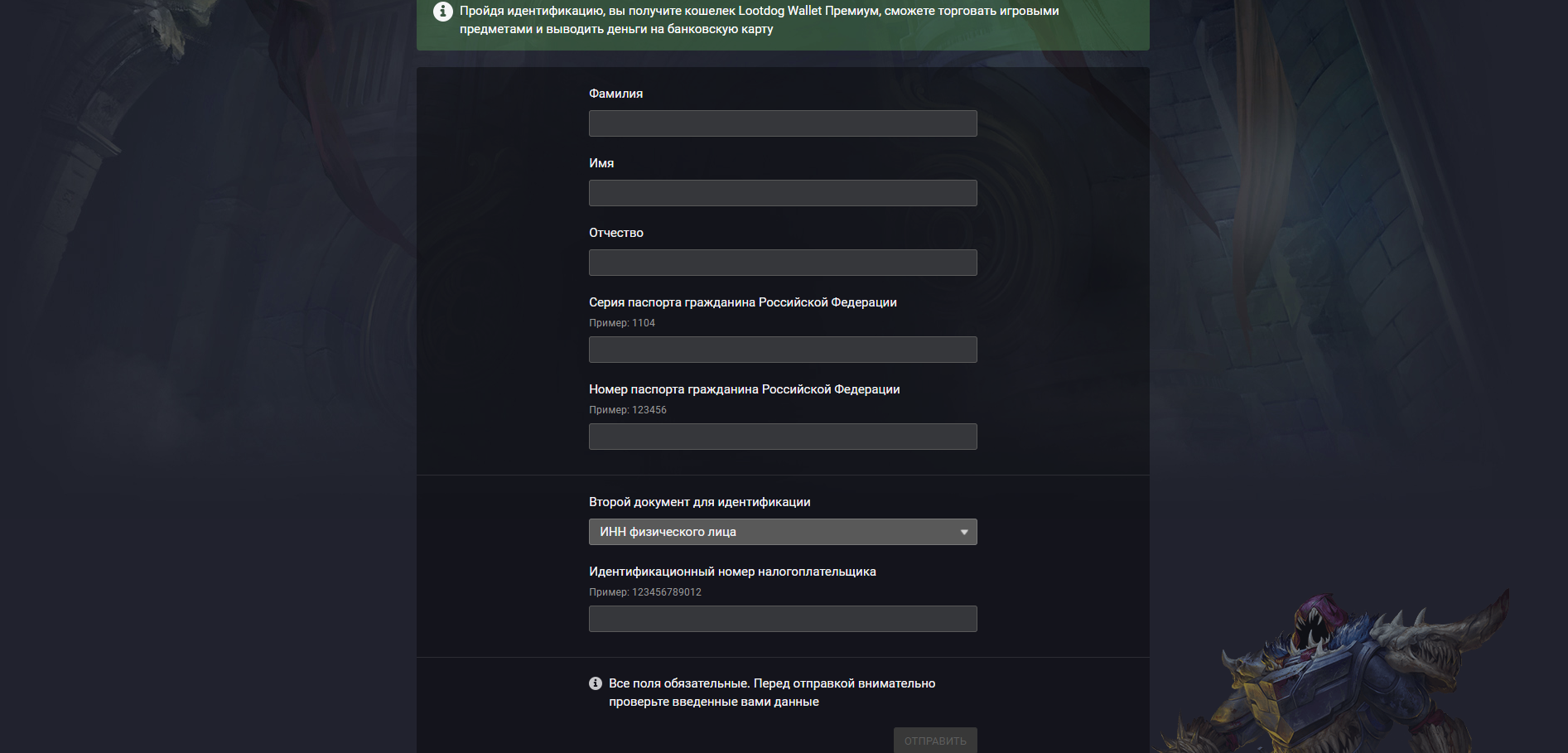Click the info icon beside the required-fields notice
This screenshot has width=1568, height=753.
[x=596, y=683]
